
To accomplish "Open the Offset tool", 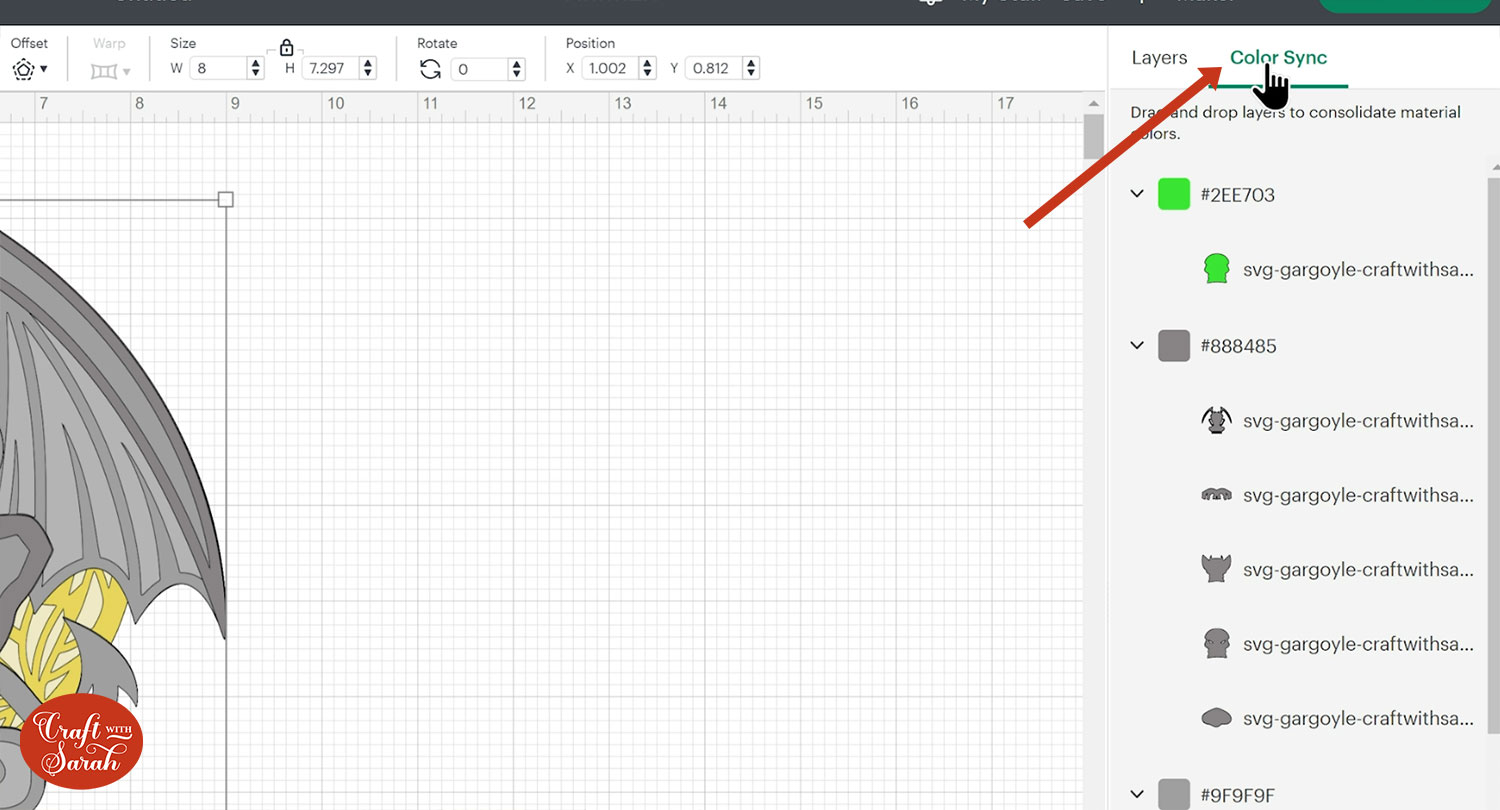I will [23, 70].
